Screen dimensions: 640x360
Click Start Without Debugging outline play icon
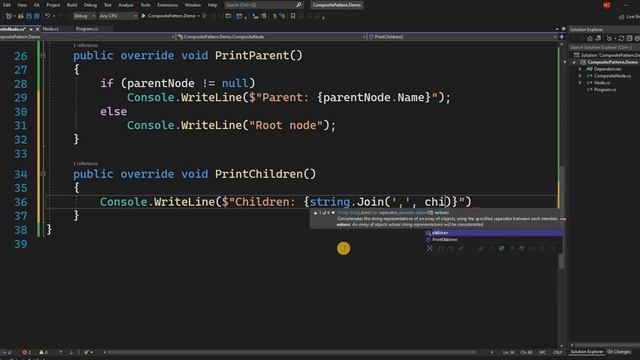coord(205,16)
